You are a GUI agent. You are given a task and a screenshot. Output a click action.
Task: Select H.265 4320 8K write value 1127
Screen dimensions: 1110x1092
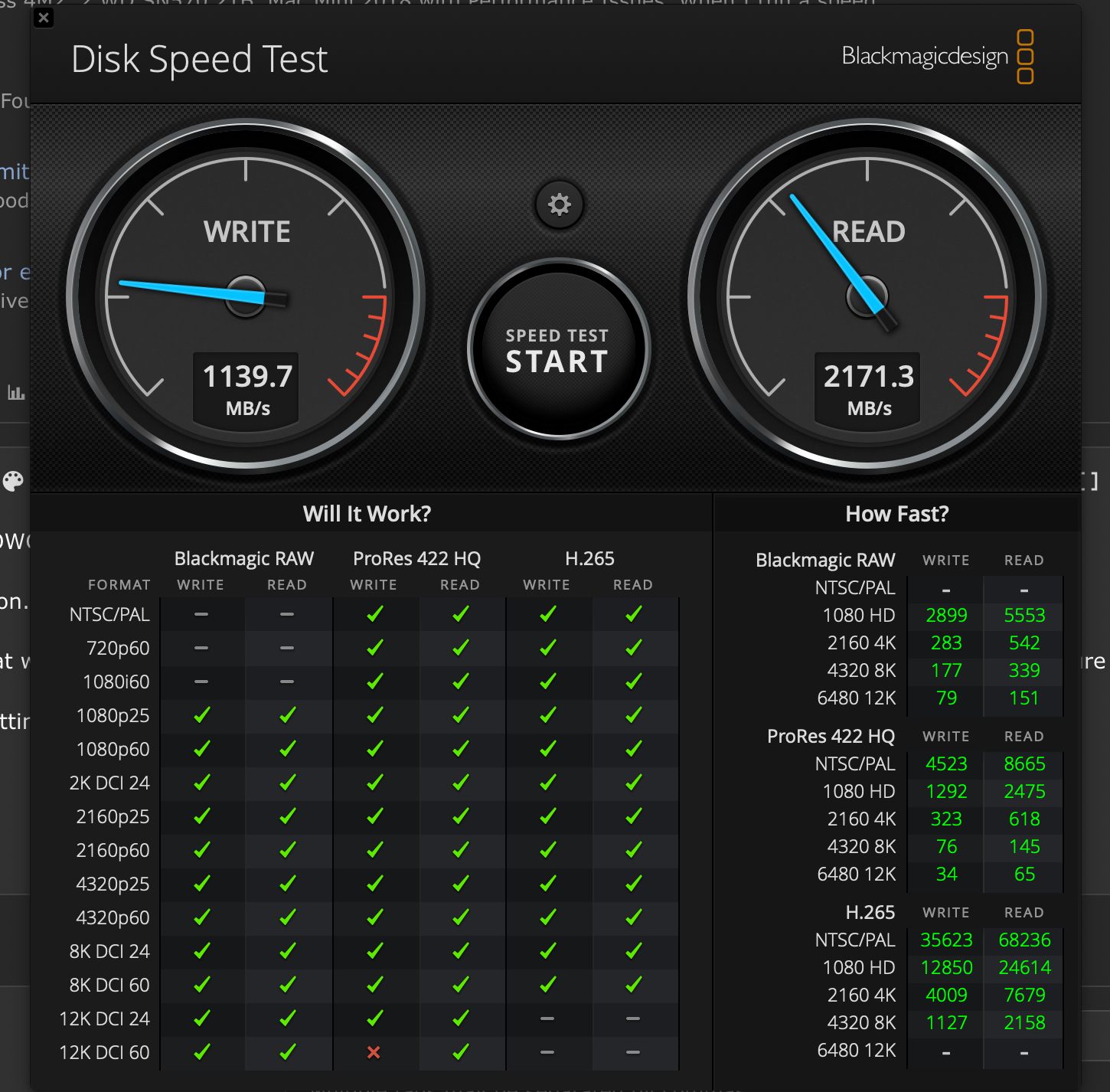pos(946,1023)
